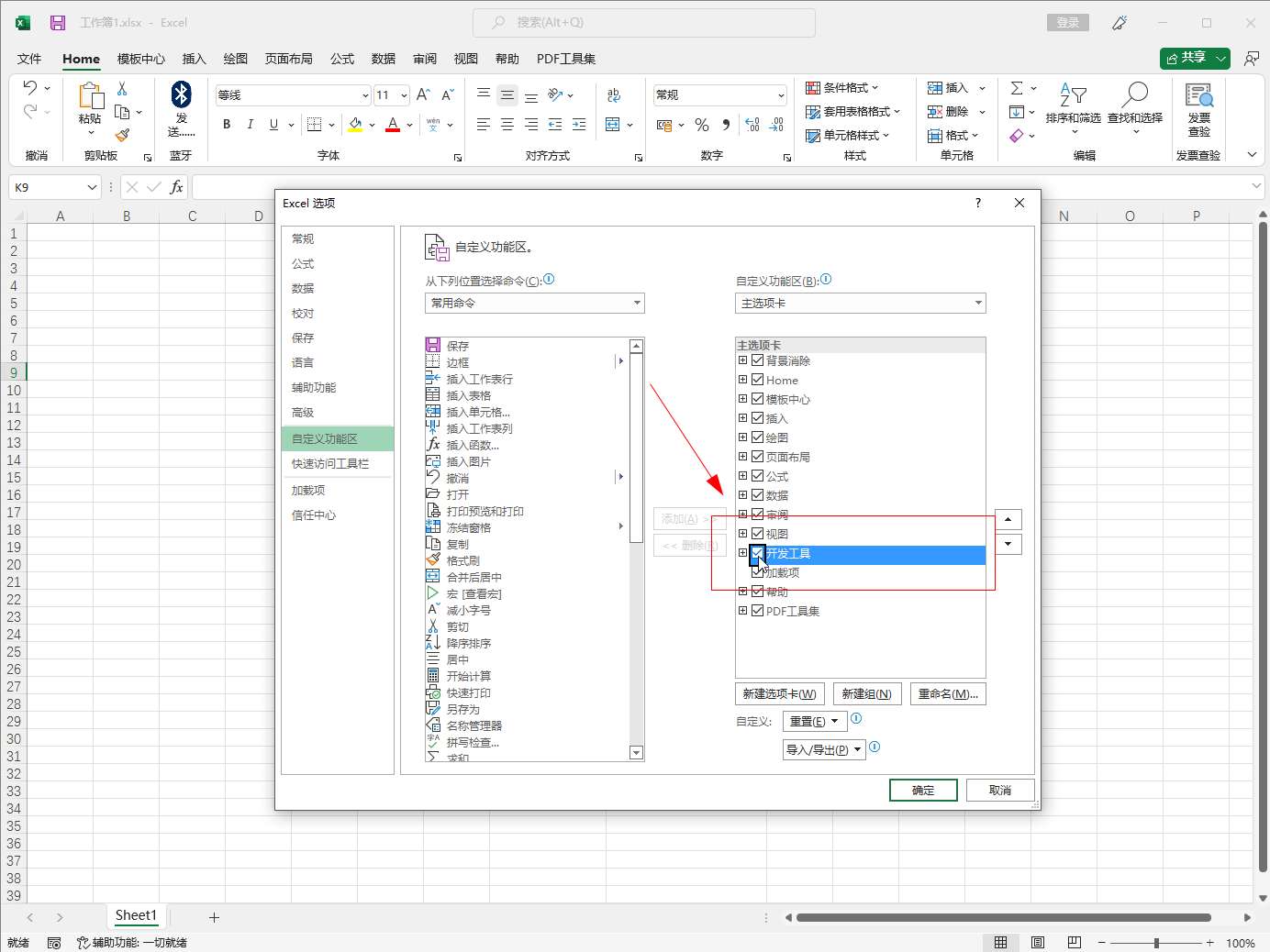Click the Percent Style icon
The image size is (1270, 952).
point(702,125)
